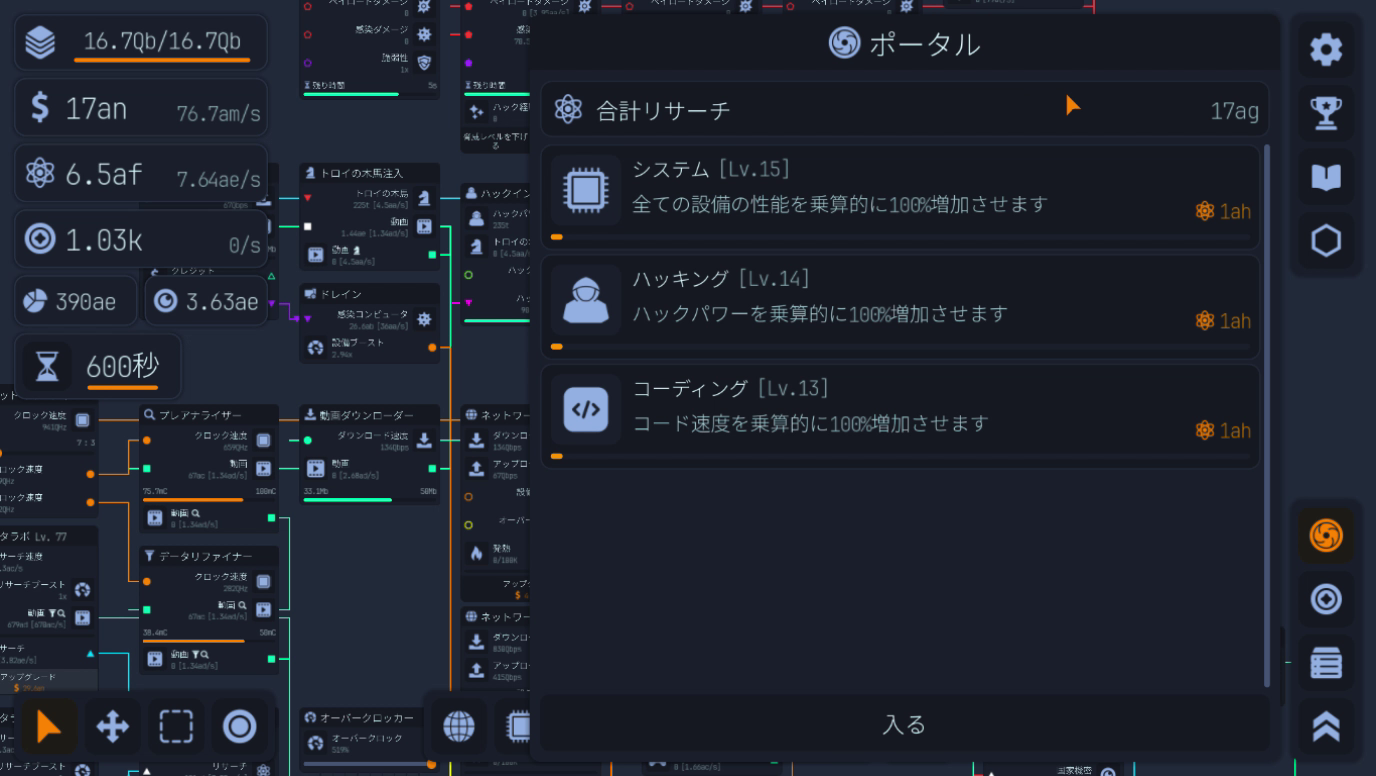Open the settings gear in the right sidebar
Screen dimensions: 1376x776
click(x=1326, y=48)
